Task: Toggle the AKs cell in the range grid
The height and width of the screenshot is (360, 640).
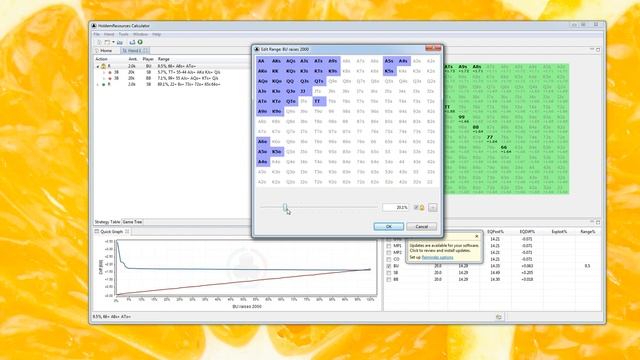Action: [276, 61]
